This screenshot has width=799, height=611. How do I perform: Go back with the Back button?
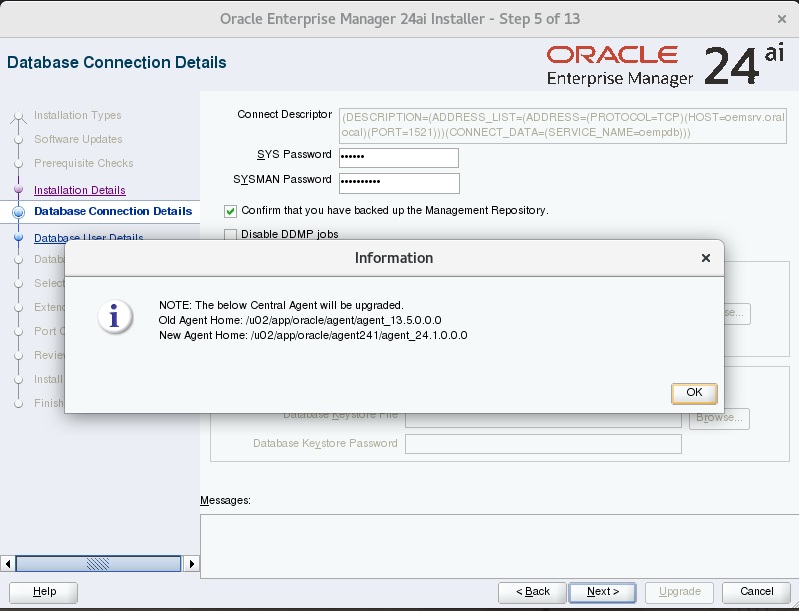(532, 592)
